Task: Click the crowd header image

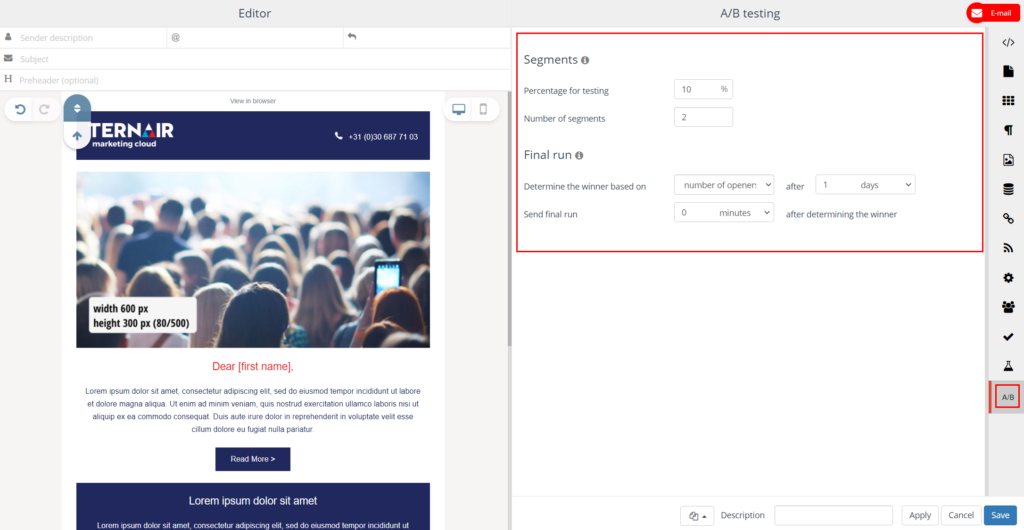Action: tap(253, 260)
